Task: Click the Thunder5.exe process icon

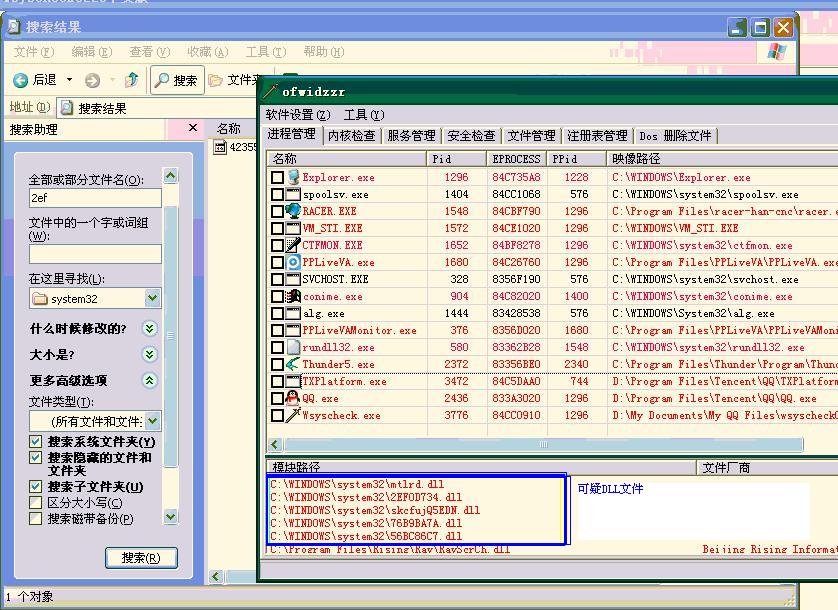Action: click(293, 364)
